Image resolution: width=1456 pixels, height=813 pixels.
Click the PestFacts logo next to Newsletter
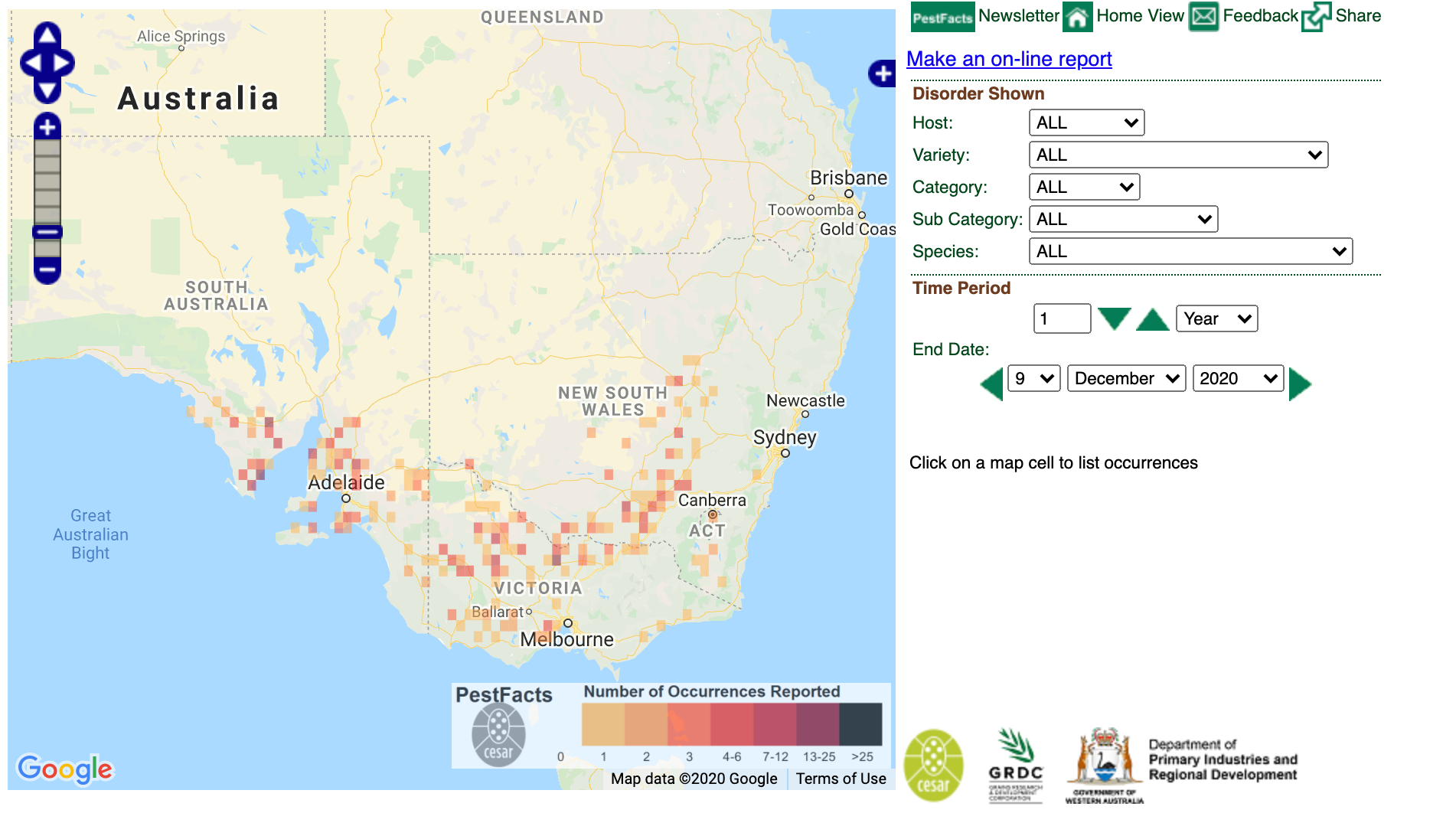tap(942, 15)
